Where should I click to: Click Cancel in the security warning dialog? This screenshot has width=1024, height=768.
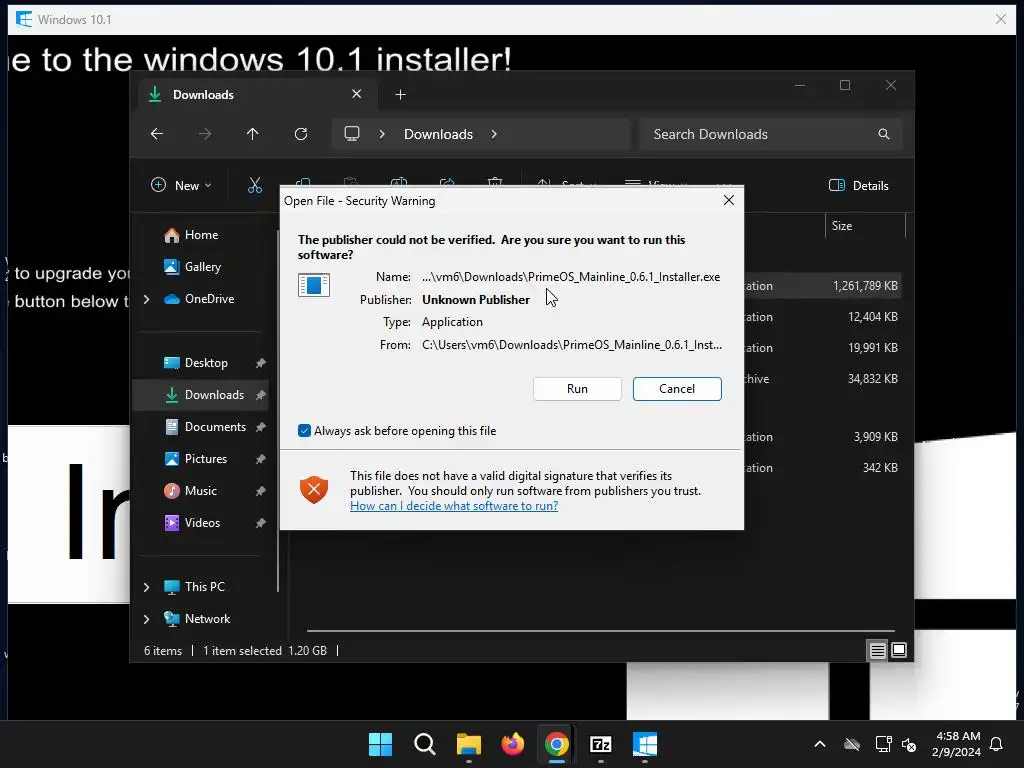point(677,389)
